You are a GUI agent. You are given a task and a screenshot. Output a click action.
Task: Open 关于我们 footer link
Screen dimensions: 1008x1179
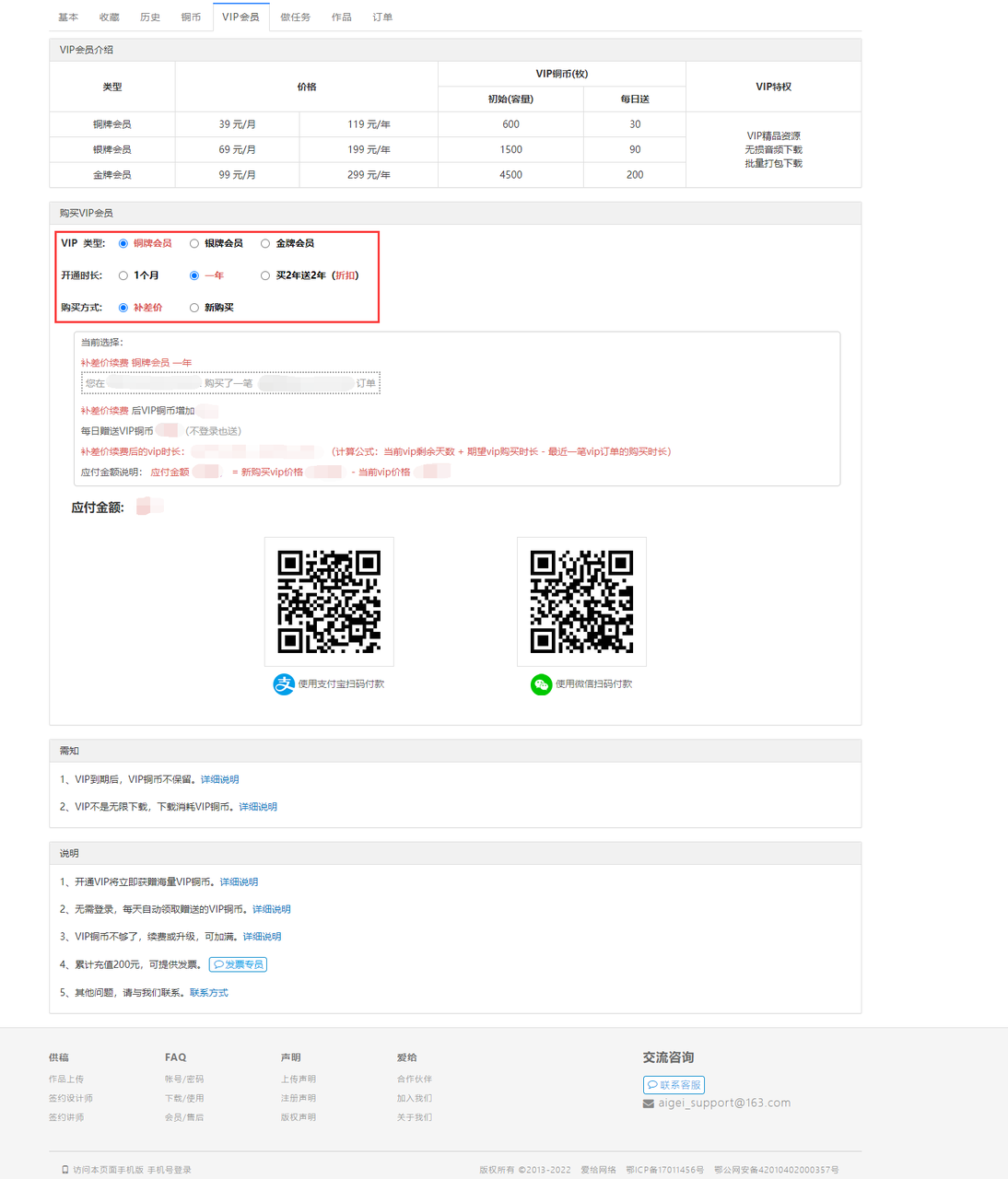click(415, 1118)
